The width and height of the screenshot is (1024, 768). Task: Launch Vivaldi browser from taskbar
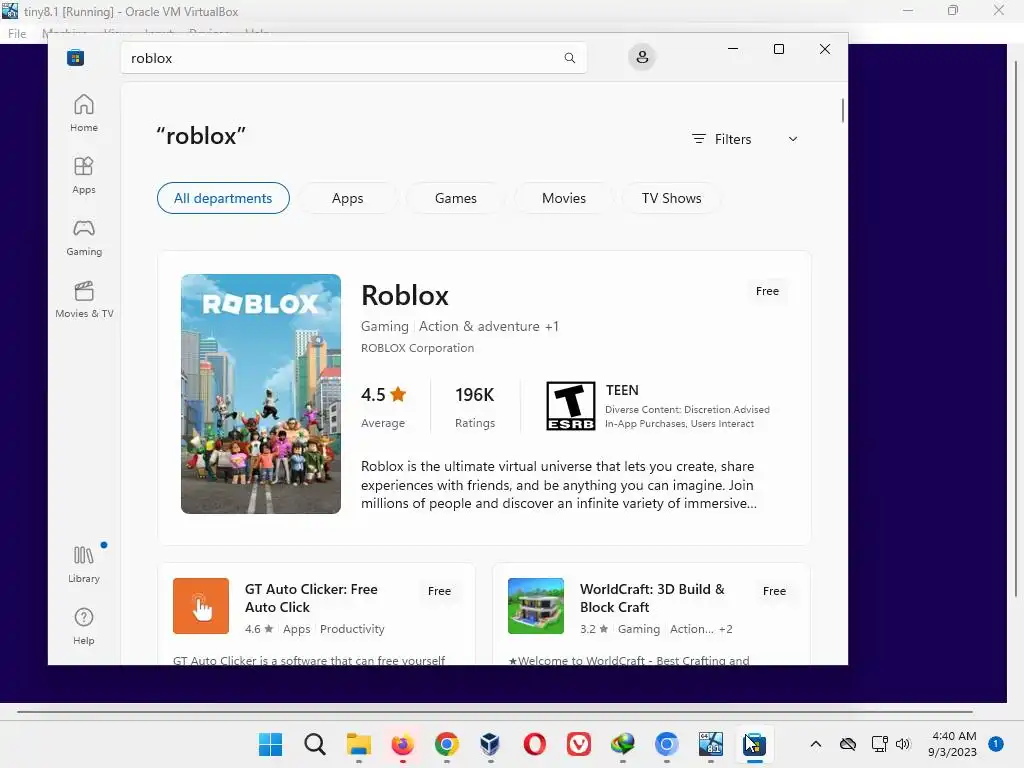pyautogui.click(x=579, y=744)
